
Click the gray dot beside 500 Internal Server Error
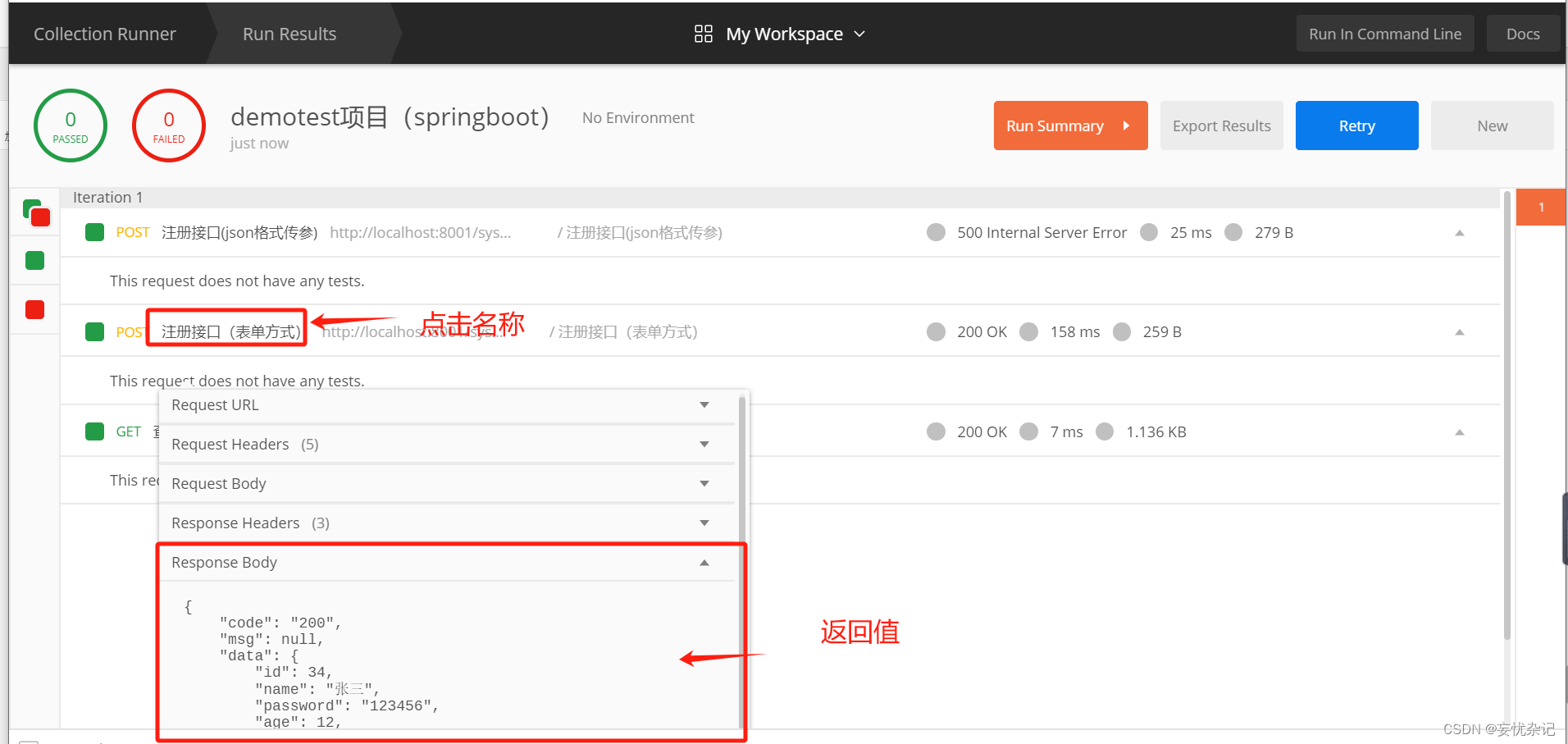[x=936, y=232]
